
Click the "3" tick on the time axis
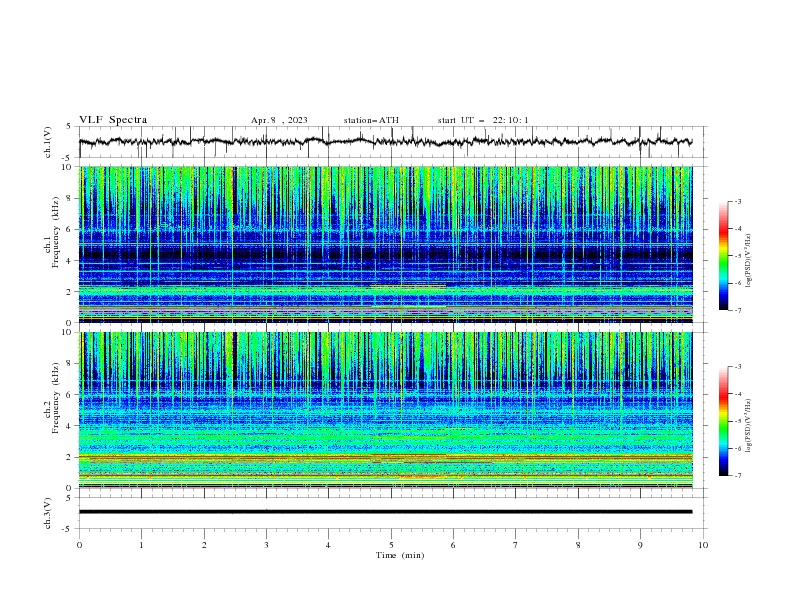pyautogui.click(x=266, y=545)
